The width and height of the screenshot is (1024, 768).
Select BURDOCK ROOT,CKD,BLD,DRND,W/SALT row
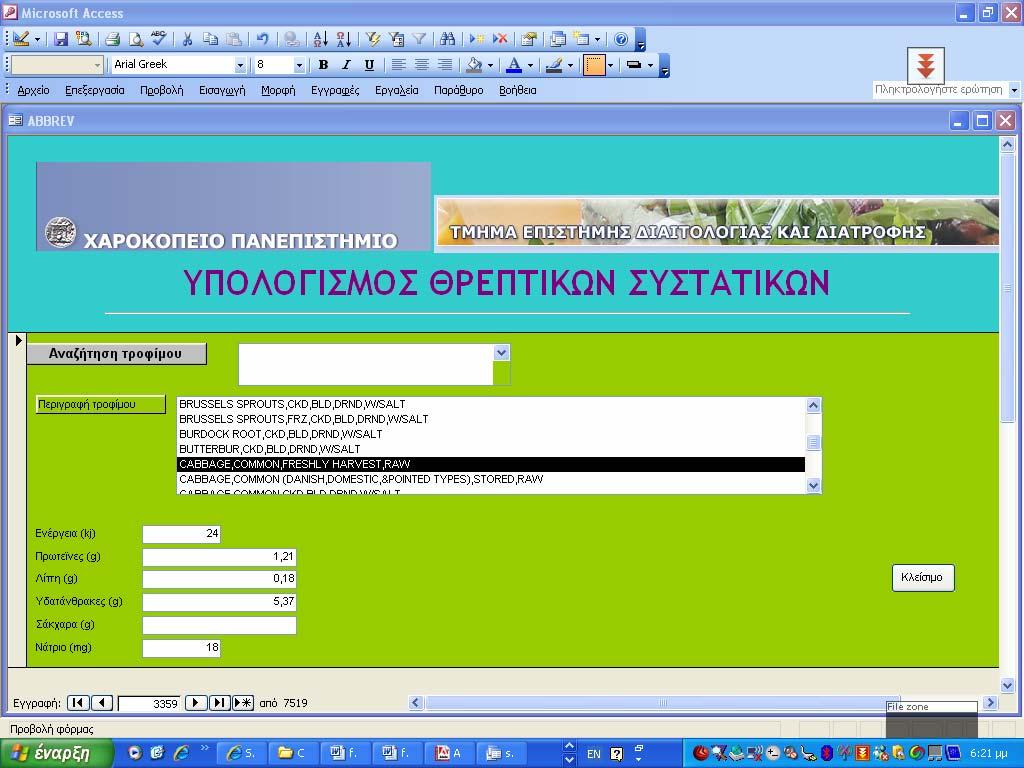(490, 434)
